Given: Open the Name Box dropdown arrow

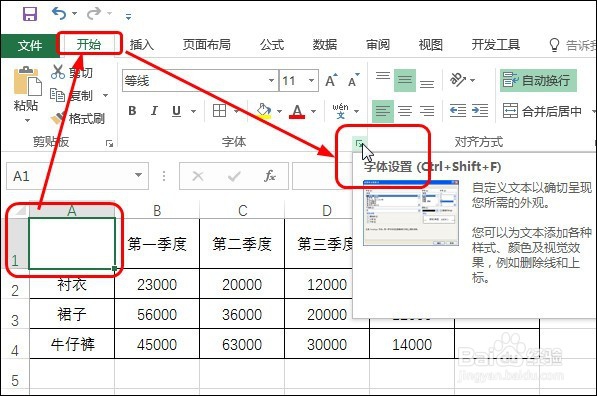Looking at the screenshot, I should [x=138, y=175].
